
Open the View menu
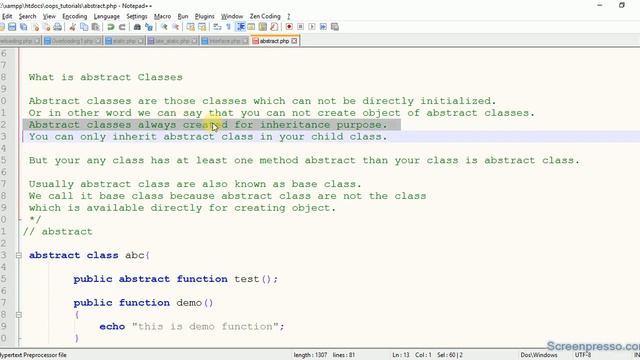(49, 16)
